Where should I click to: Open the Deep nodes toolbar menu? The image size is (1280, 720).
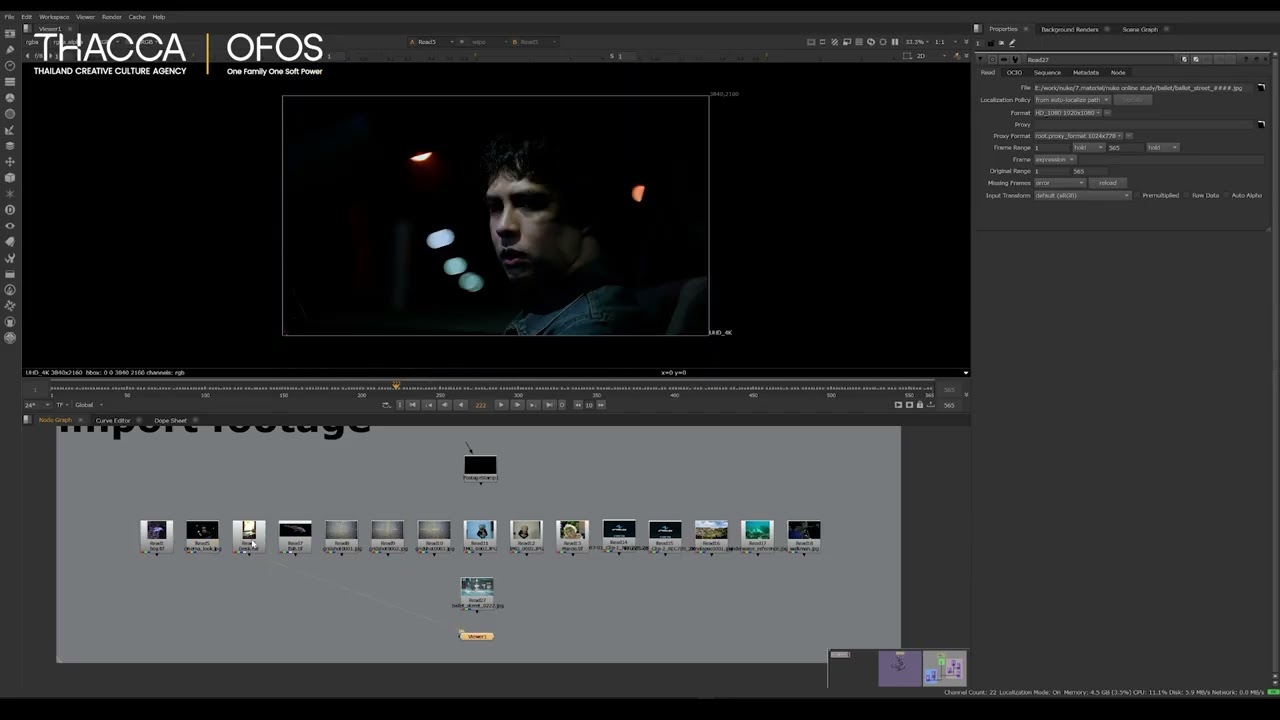(x=10, y=209)
